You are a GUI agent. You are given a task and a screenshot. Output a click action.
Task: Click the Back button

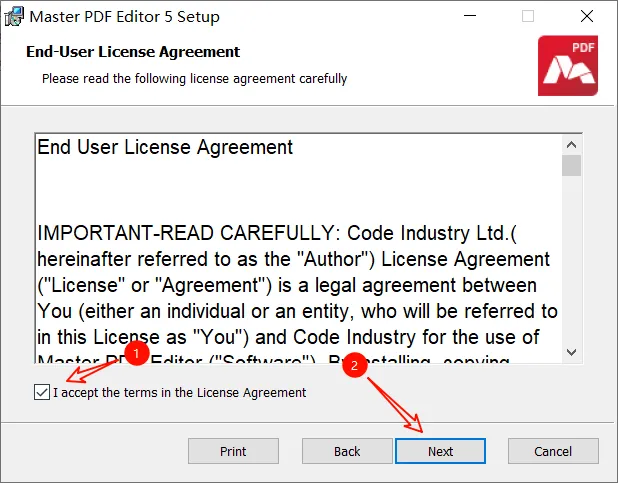click(x=347, y=451)
